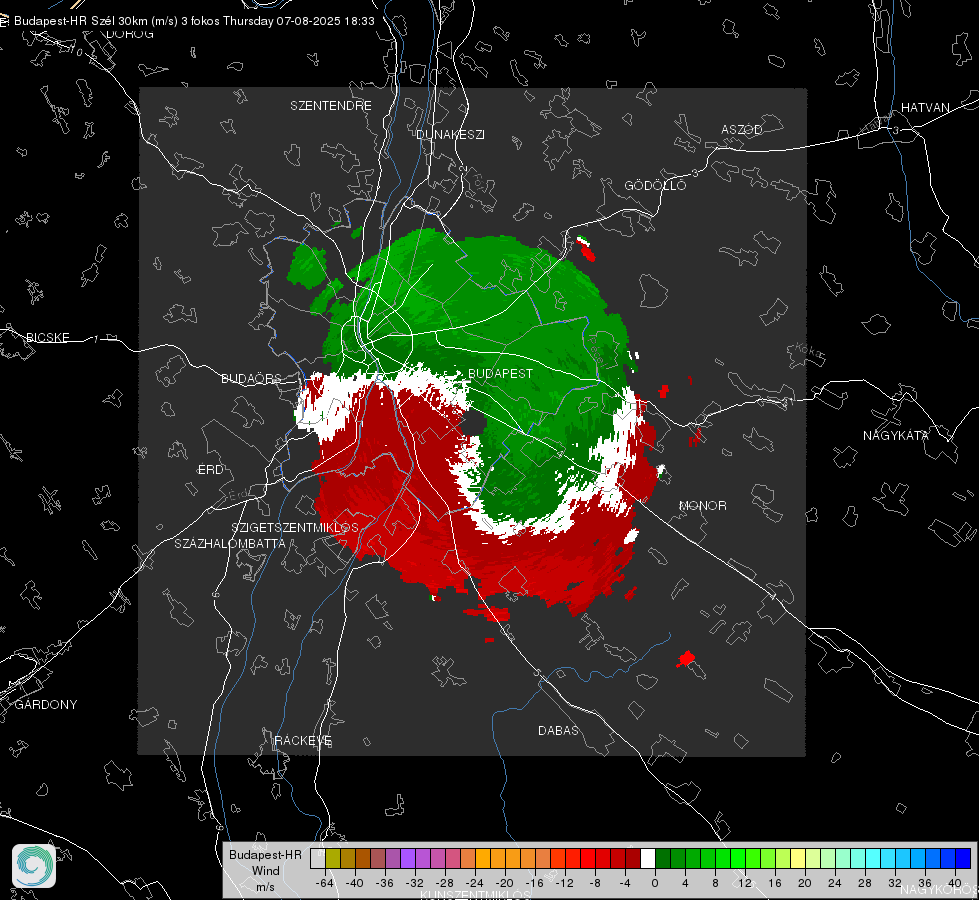Click the 28 value on the legend scale
Viewport: 979px width, 900px height.
coord(865,883)
